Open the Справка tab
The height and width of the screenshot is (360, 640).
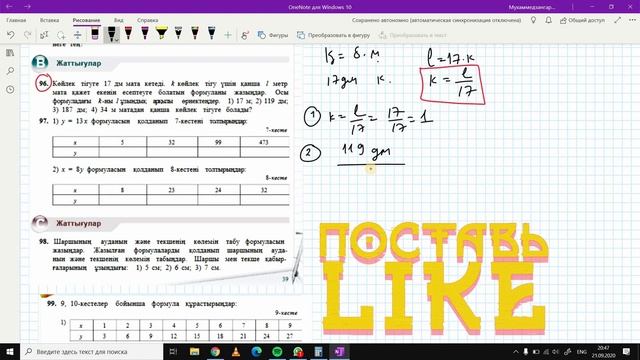click(x=147, y=20)
